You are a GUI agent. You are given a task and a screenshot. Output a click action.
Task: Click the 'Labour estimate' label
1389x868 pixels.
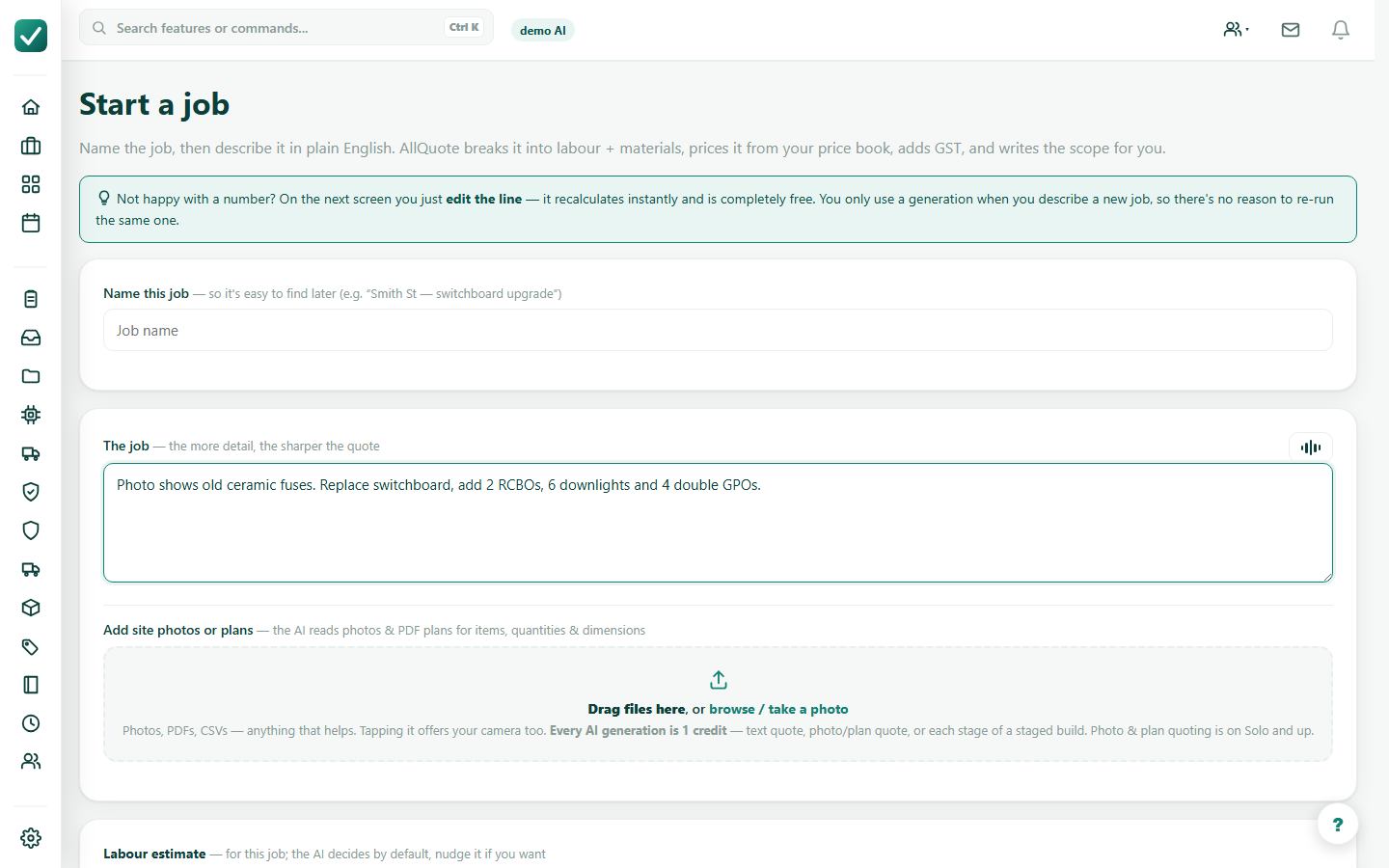tap(154, 854)
